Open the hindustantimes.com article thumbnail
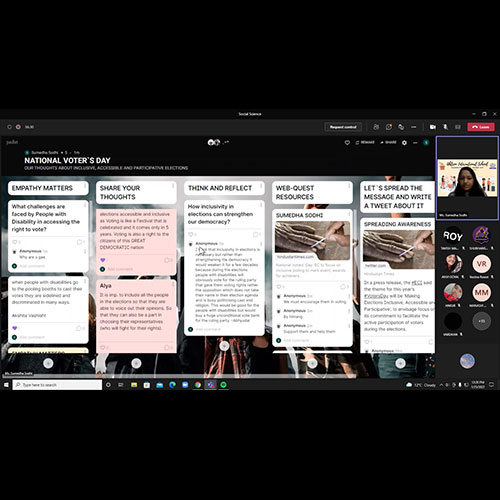This screenshot has width=500, height=500. click(x=312, y=241)
